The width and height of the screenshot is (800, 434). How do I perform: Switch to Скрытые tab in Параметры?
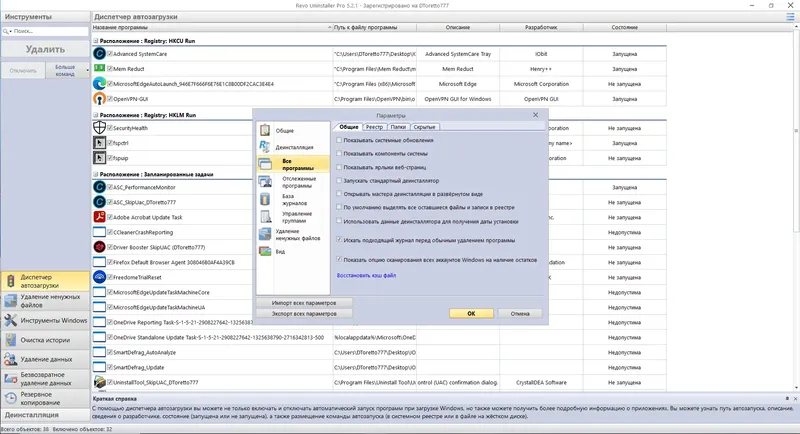(x=424, y=127)
